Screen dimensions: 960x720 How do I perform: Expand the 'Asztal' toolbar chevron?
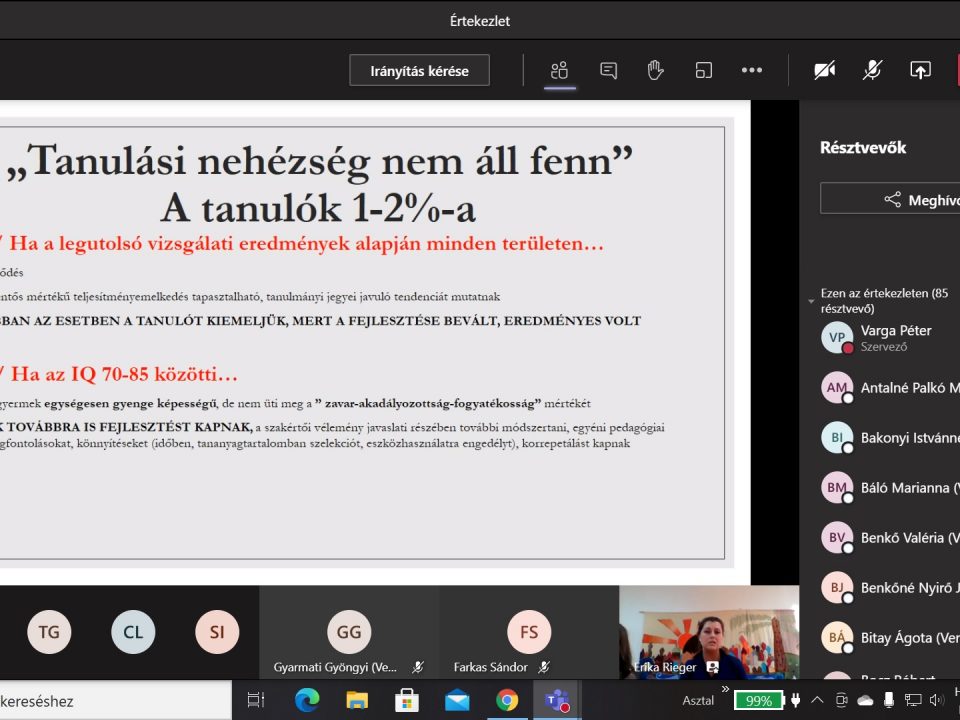pos(725,689)
